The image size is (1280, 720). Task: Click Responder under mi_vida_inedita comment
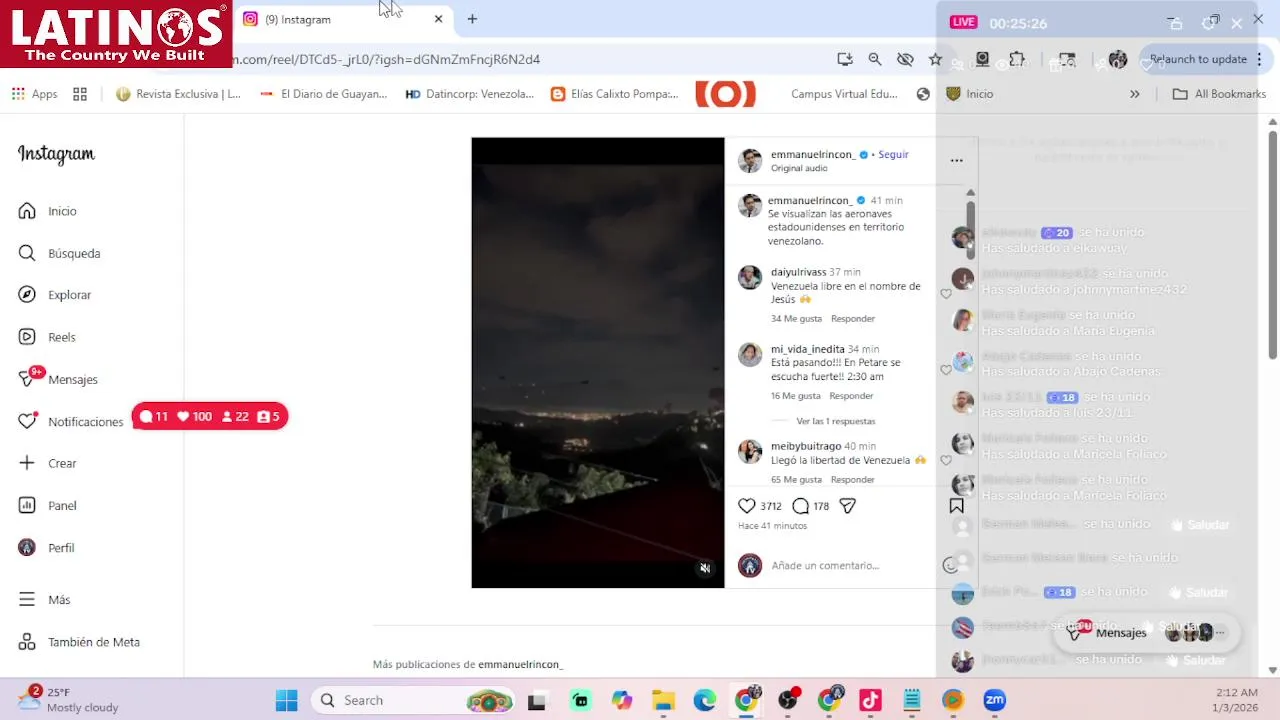[851, 396]
